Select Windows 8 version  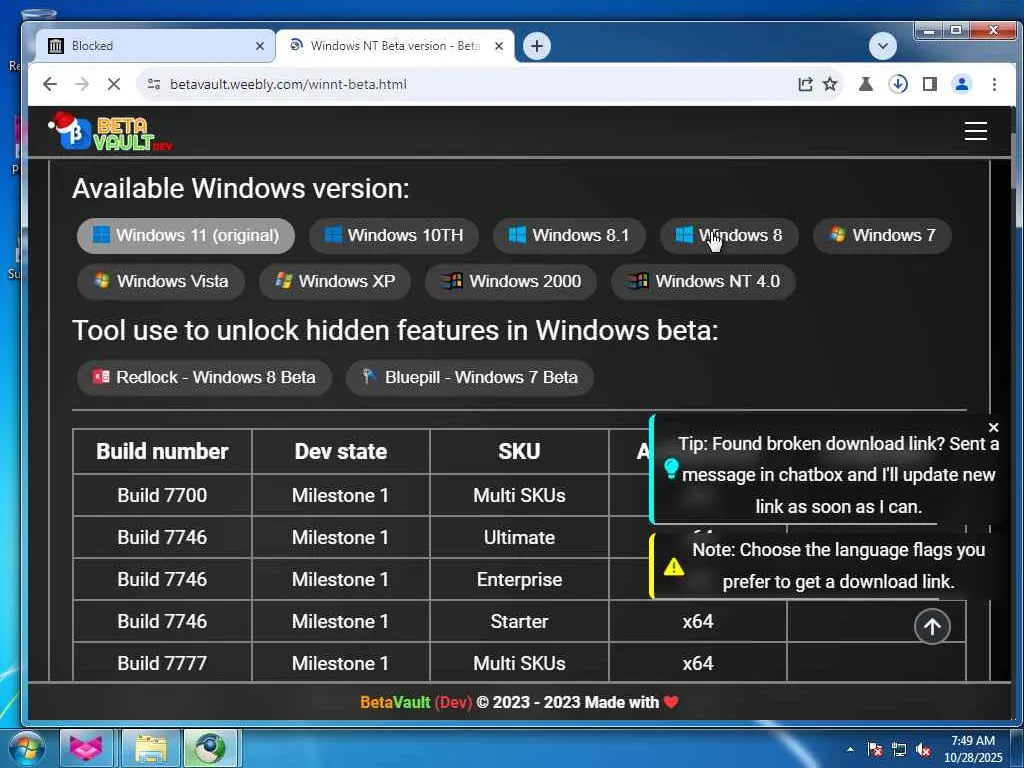(729, 235)
